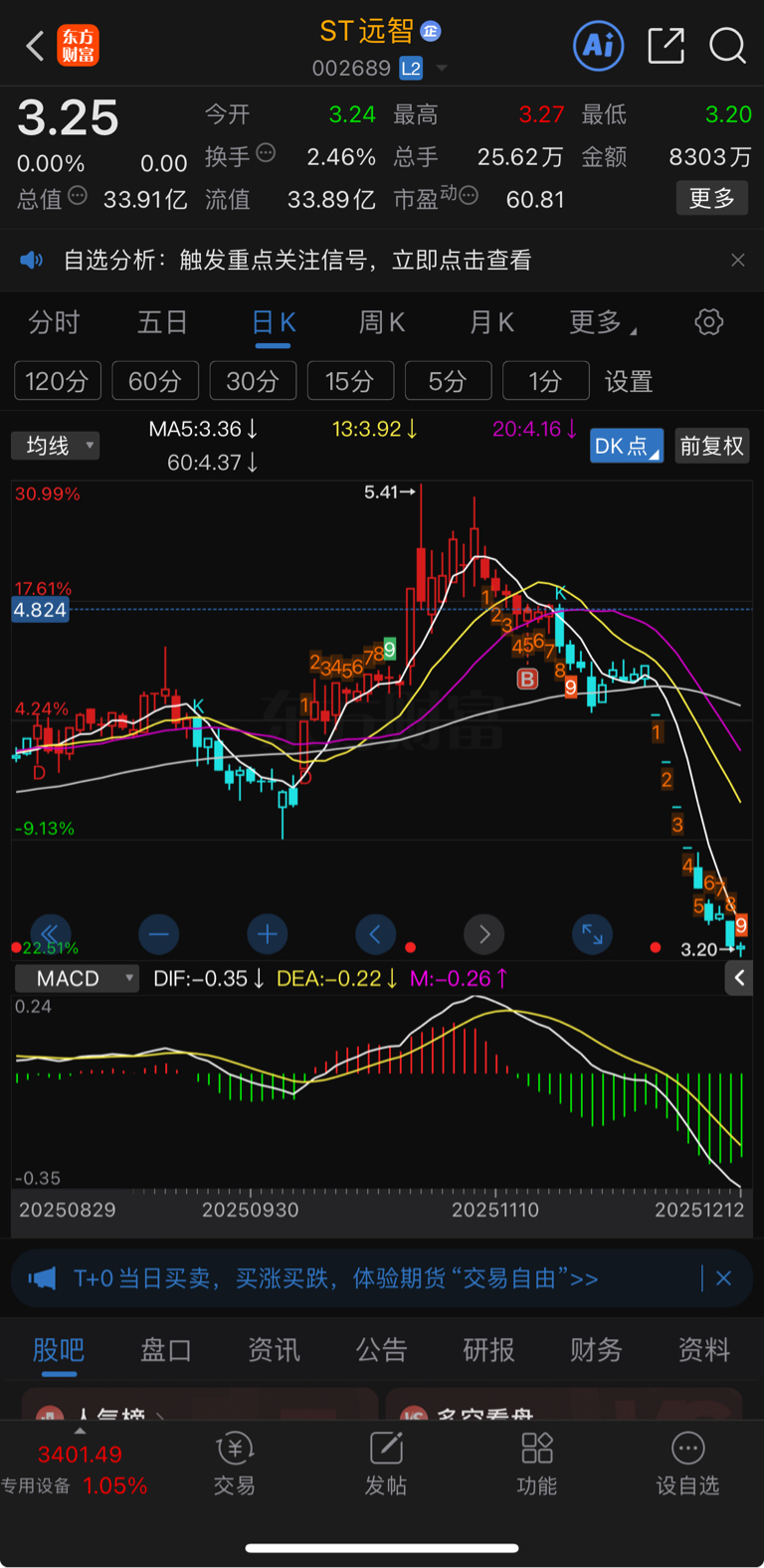Open the MACD indicator dropdown
Screen dimensions: 764x1568
tap(77, 979)
